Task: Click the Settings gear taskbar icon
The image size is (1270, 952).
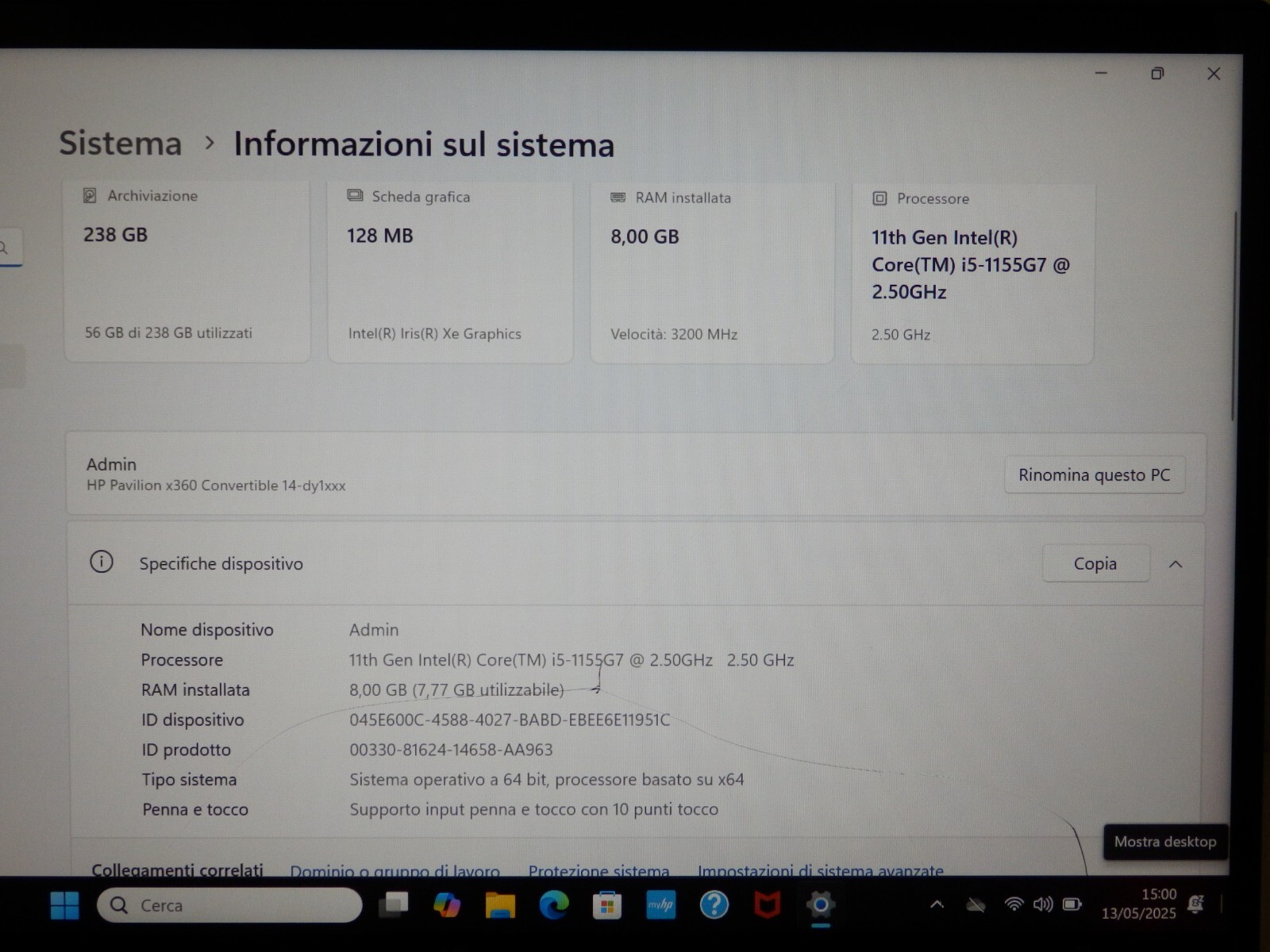Action: tap(821, 905)
